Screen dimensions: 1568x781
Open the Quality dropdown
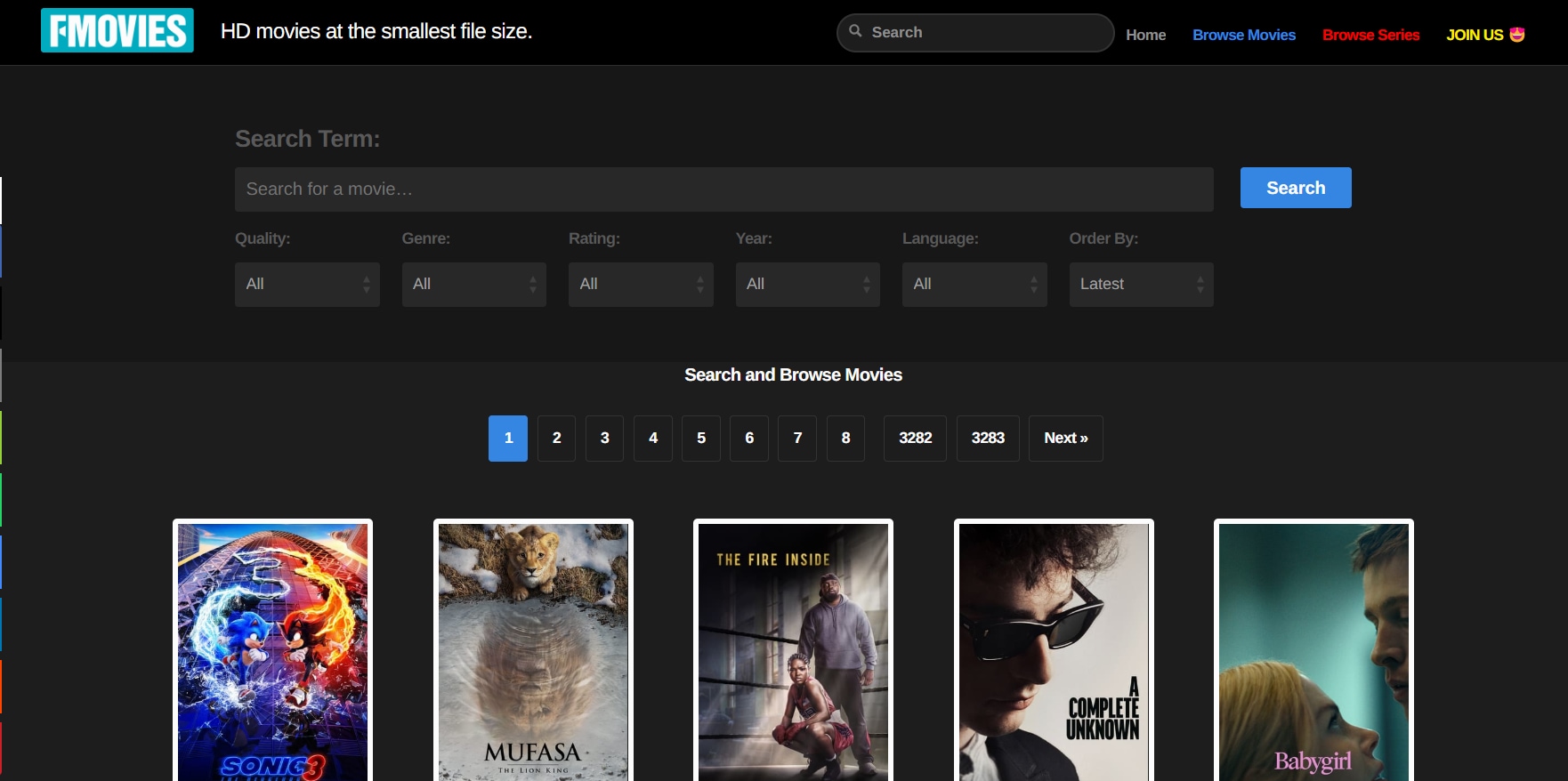click(307, 285)
